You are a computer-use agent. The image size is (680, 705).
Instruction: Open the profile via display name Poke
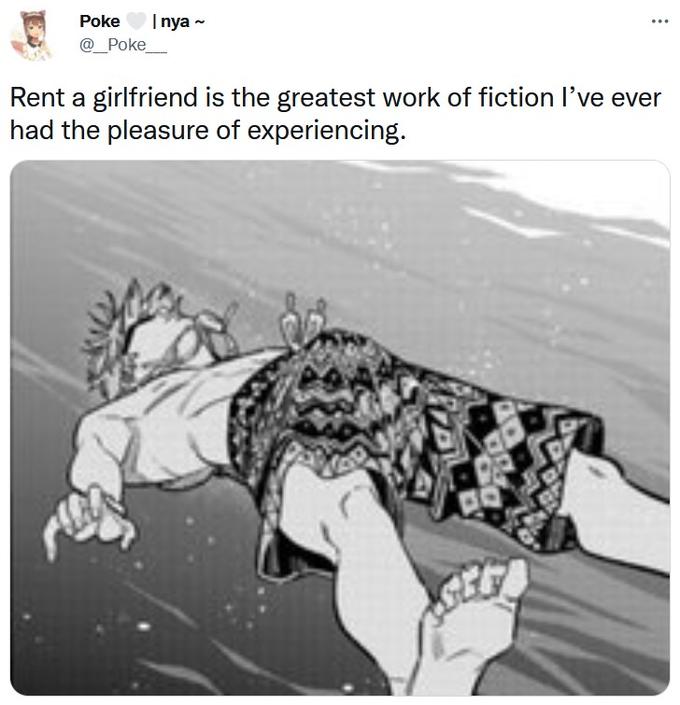point(99,21)
